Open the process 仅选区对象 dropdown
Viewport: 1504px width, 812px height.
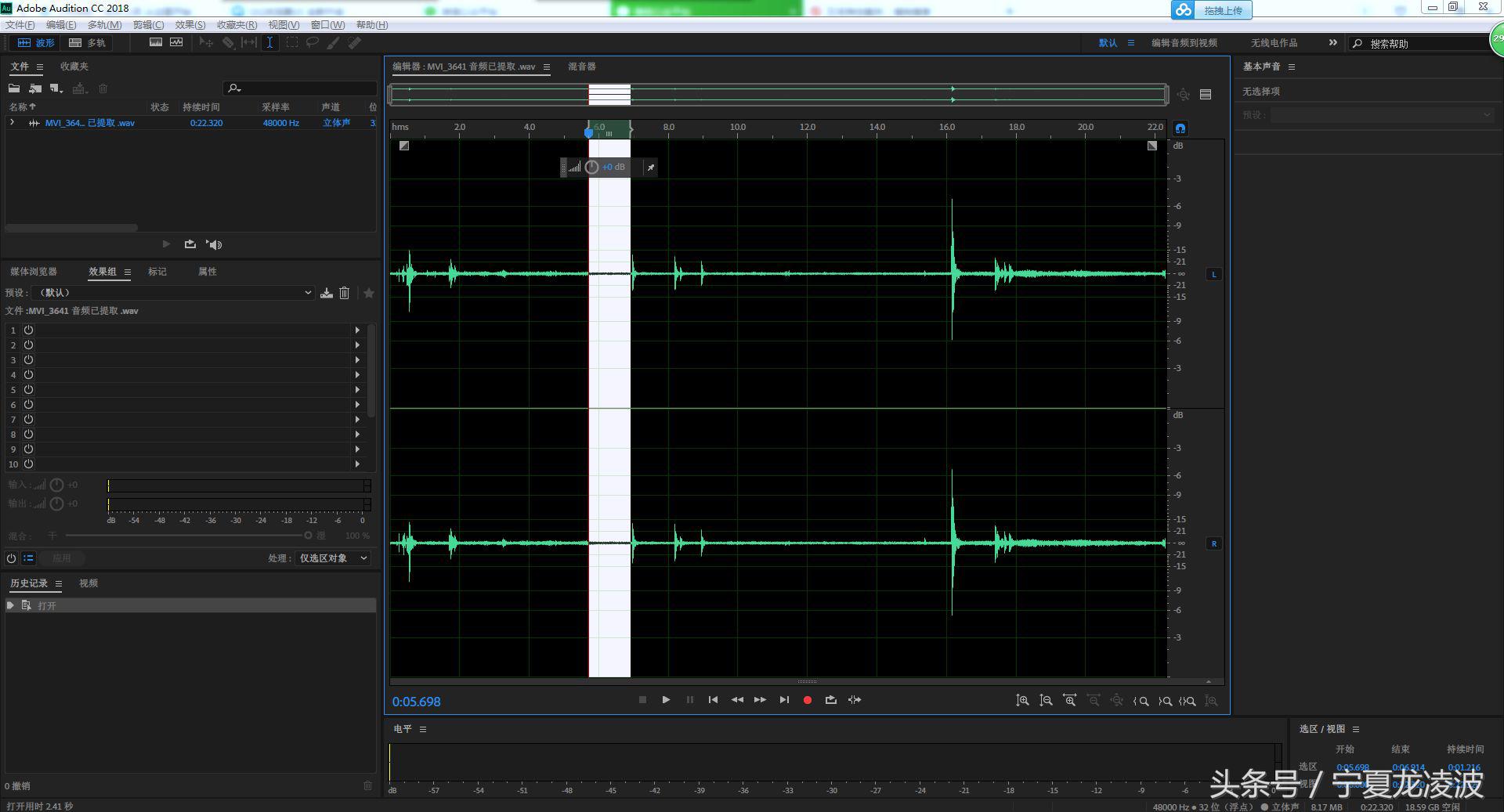(332, 558)
